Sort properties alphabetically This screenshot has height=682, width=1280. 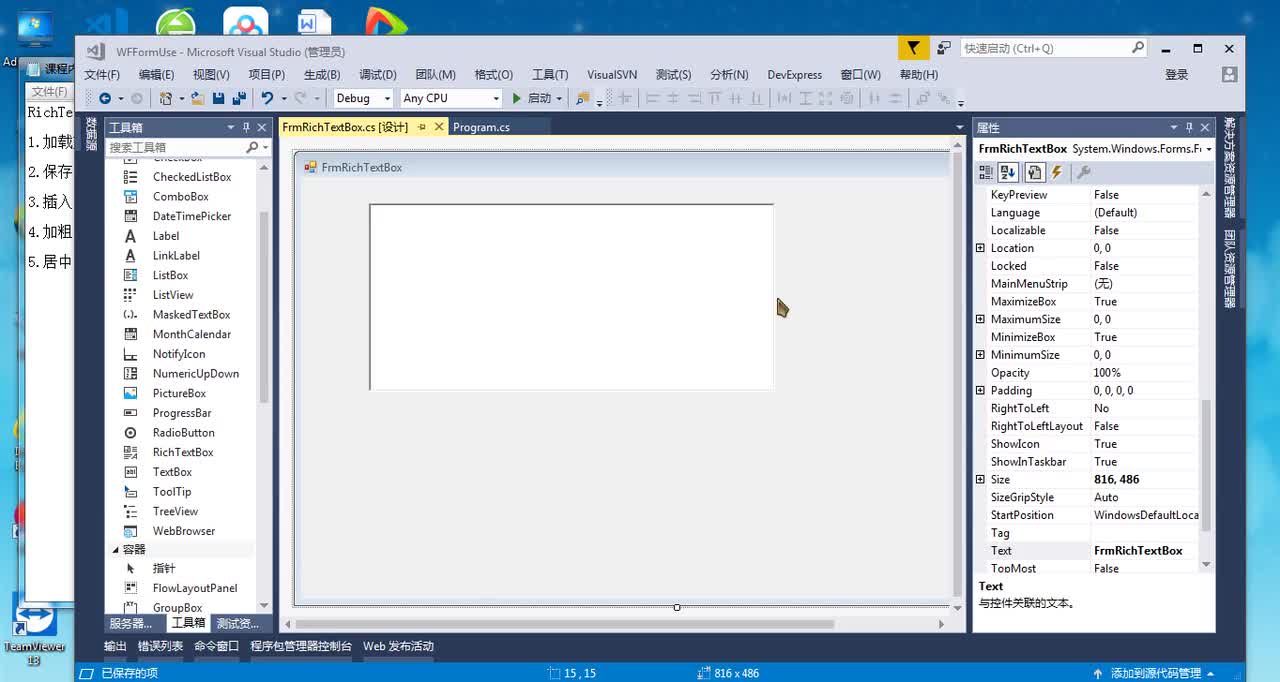click(1008, 173)
